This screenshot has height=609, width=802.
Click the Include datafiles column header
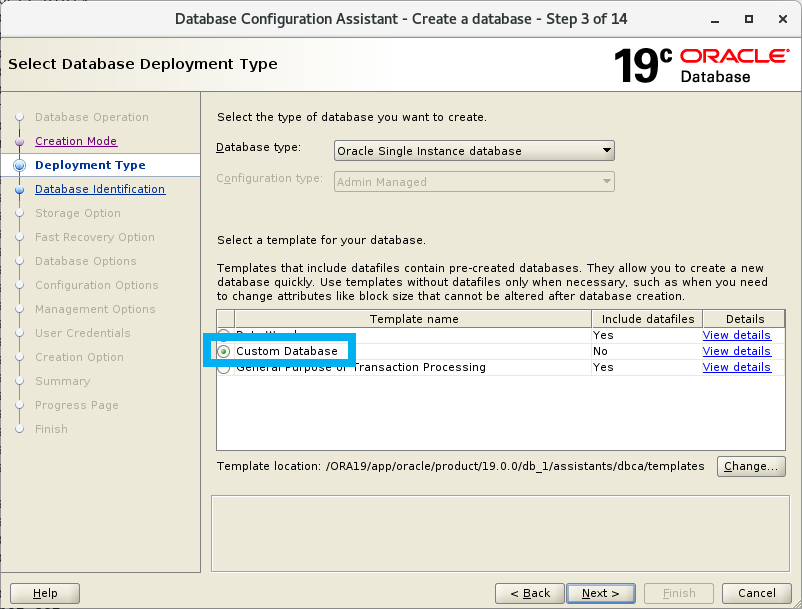pyautogui.click(x=648, y=319)
